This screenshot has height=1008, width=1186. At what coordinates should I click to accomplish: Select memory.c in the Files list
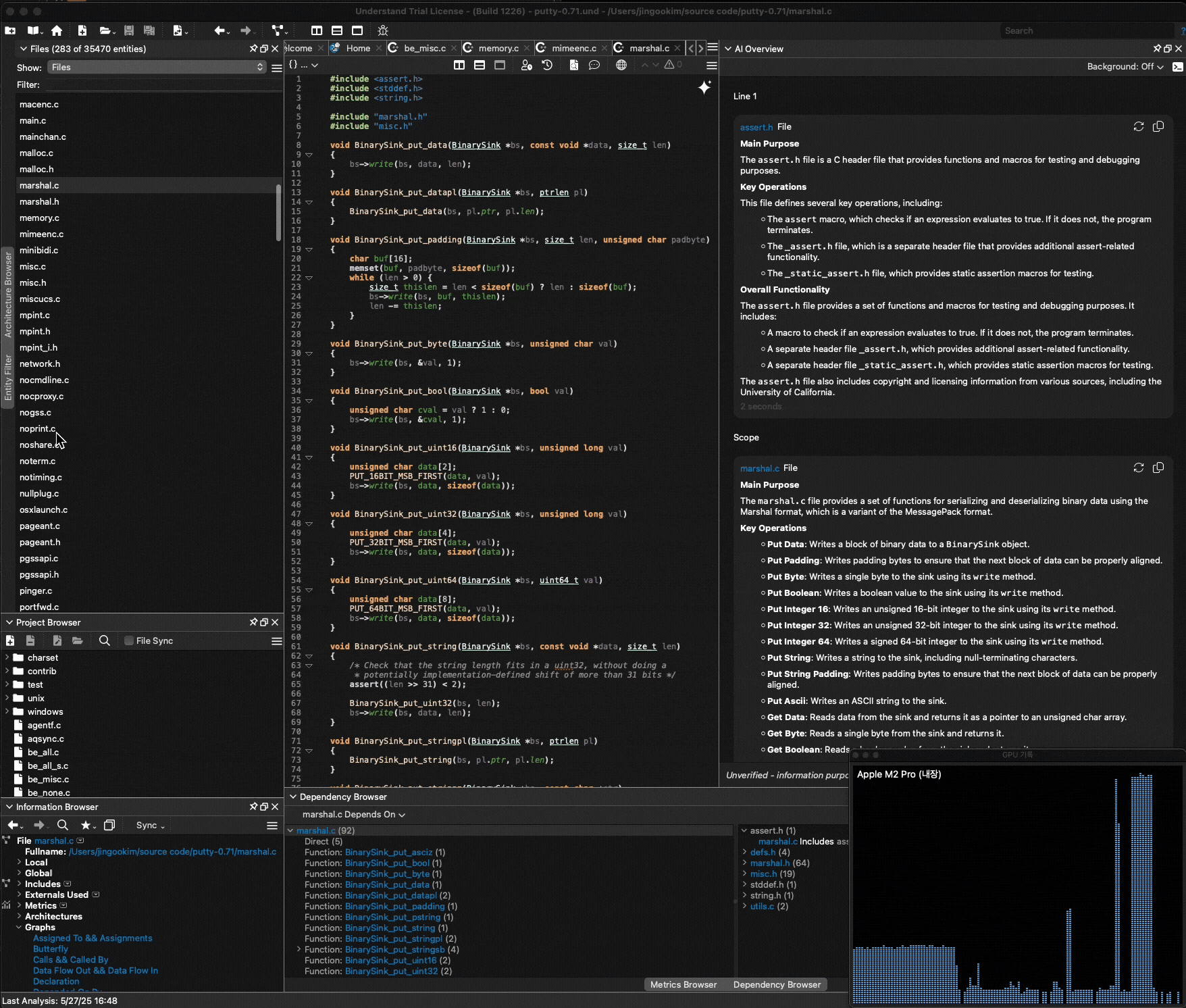39,218
